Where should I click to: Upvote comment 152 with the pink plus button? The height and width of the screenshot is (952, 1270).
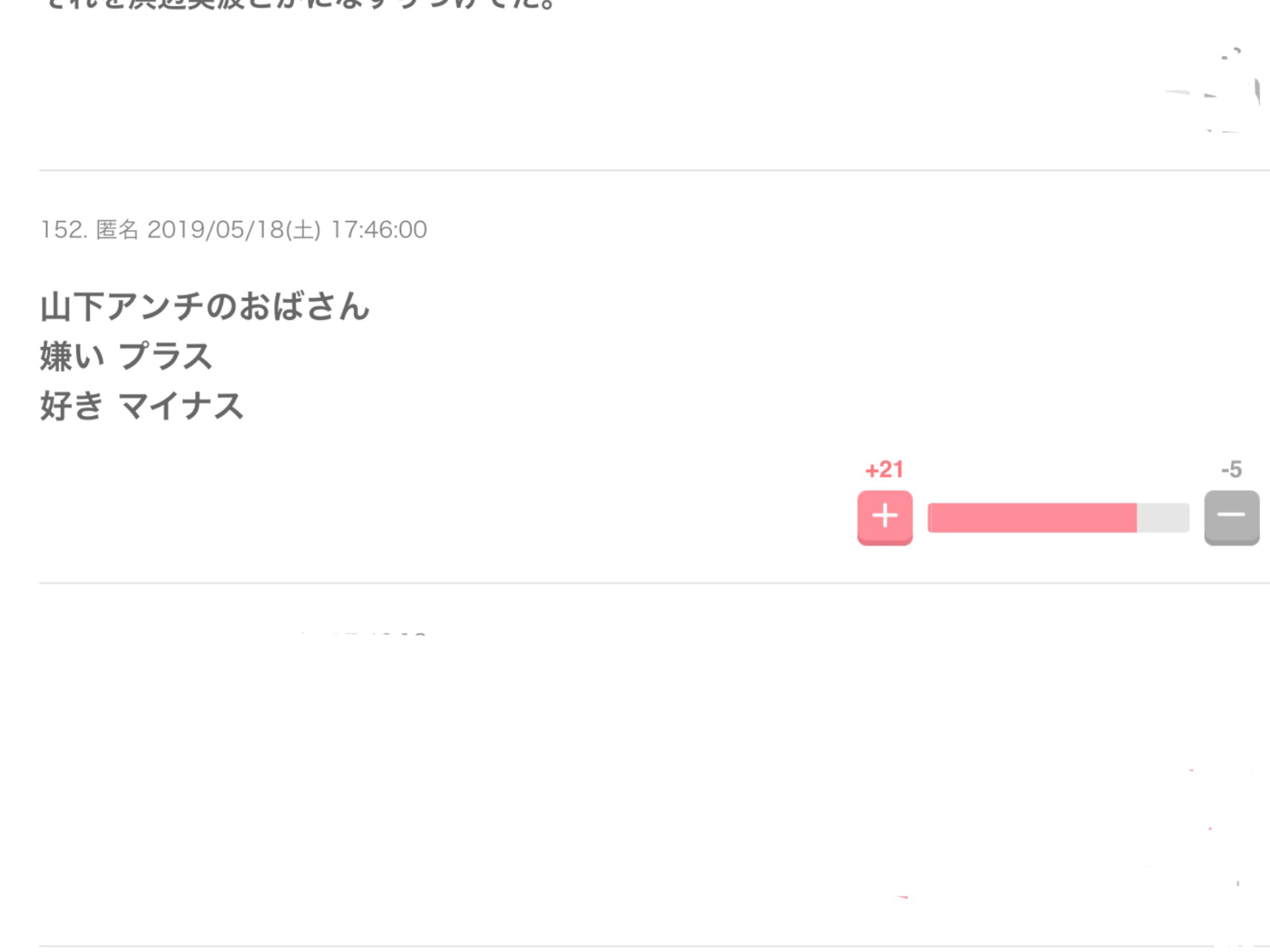[x=884, y=518]
